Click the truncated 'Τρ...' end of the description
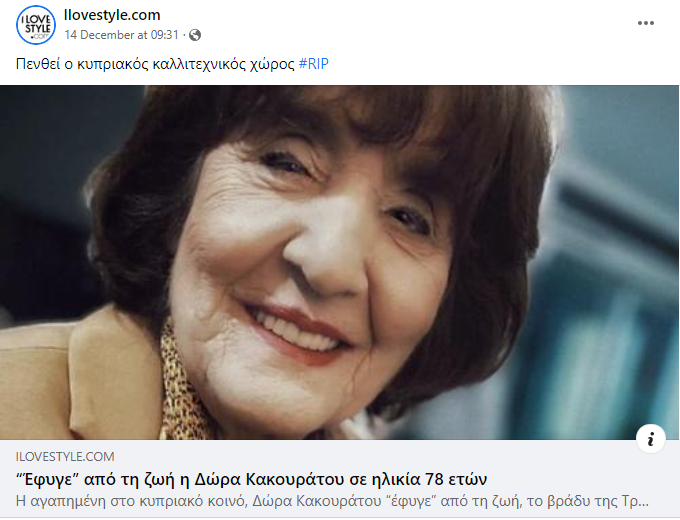 point(635,501)
